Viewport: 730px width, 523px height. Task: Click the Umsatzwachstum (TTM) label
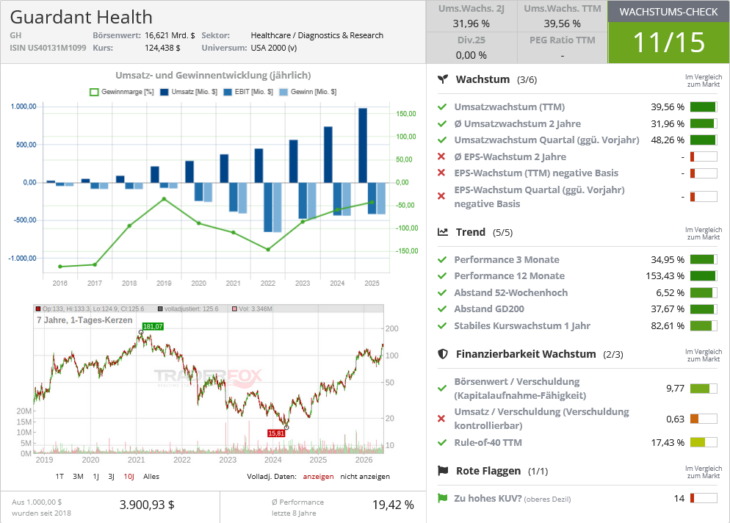509,107
